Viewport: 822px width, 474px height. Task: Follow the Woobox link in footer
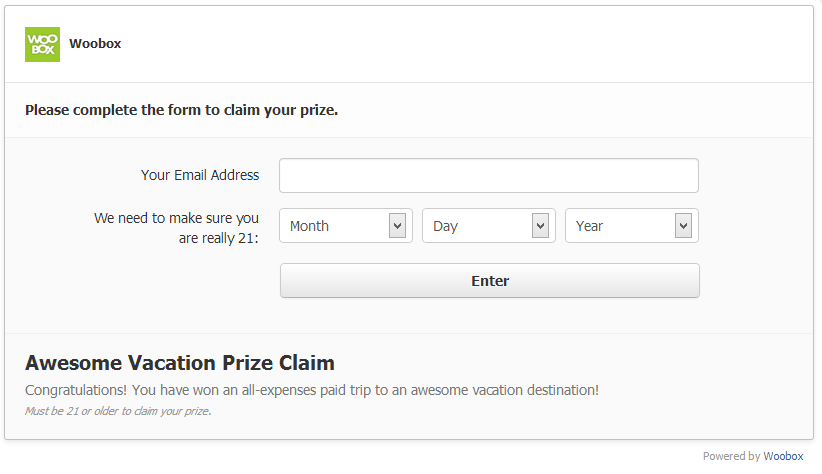783,456
